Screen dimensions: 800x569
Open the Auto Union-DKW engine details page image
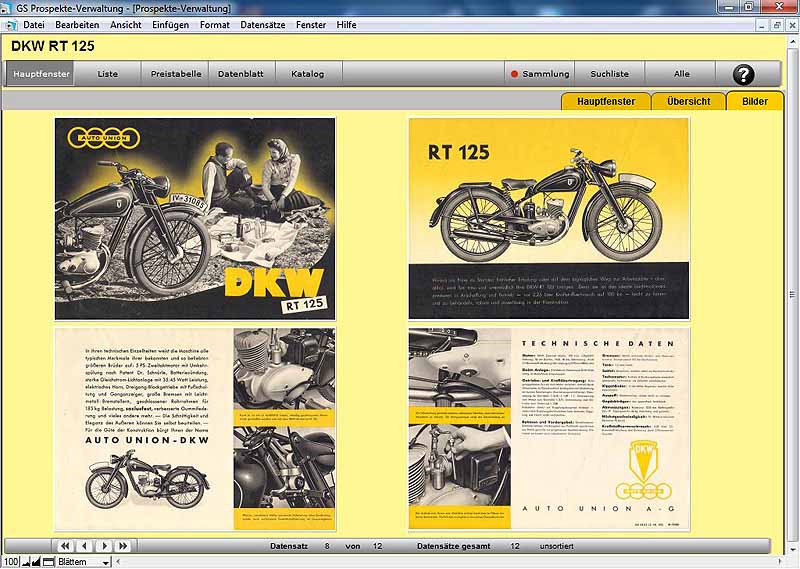[195, 429]
